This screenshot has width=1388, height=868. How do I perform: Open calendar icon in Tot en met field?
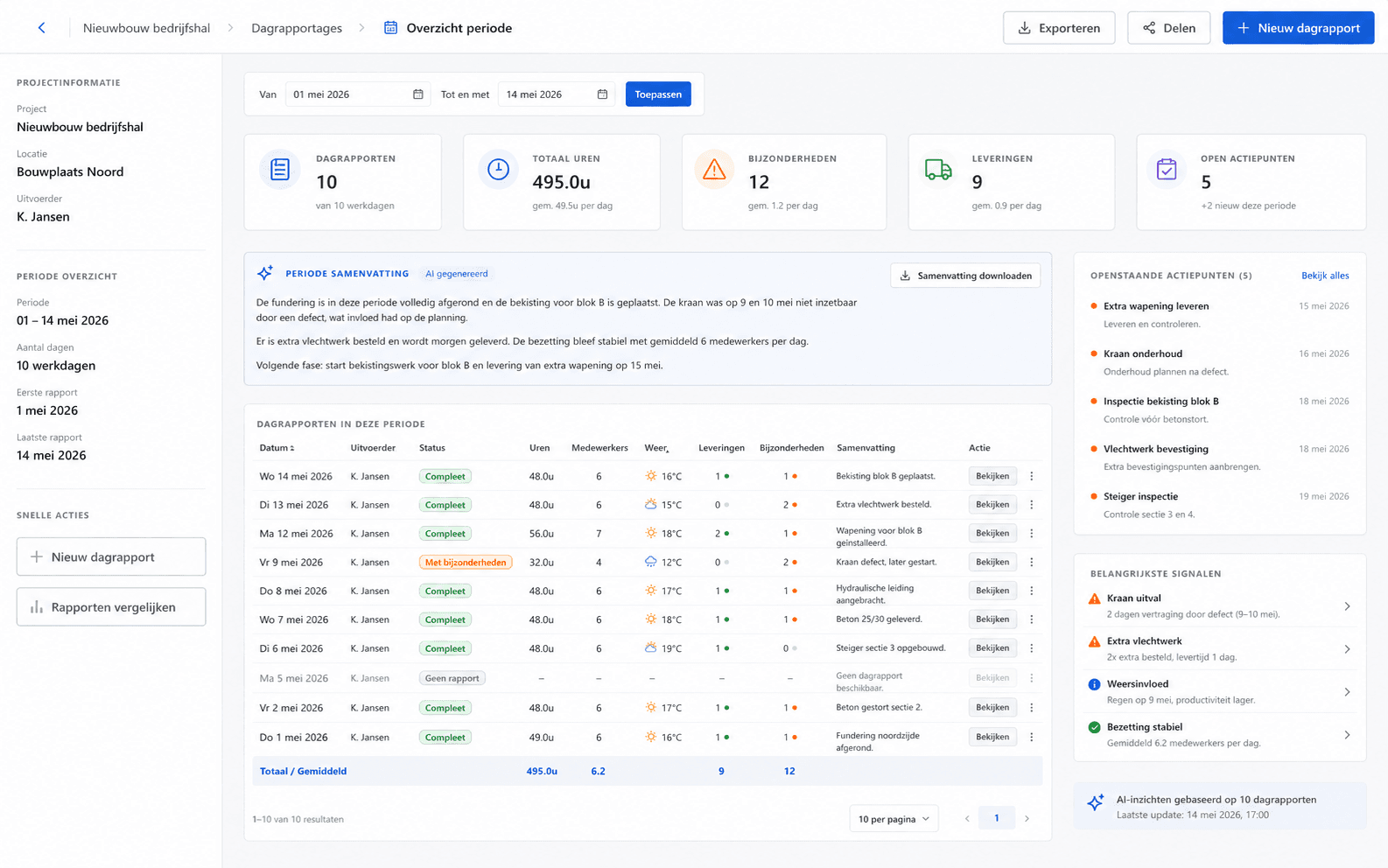click(602, 94)
